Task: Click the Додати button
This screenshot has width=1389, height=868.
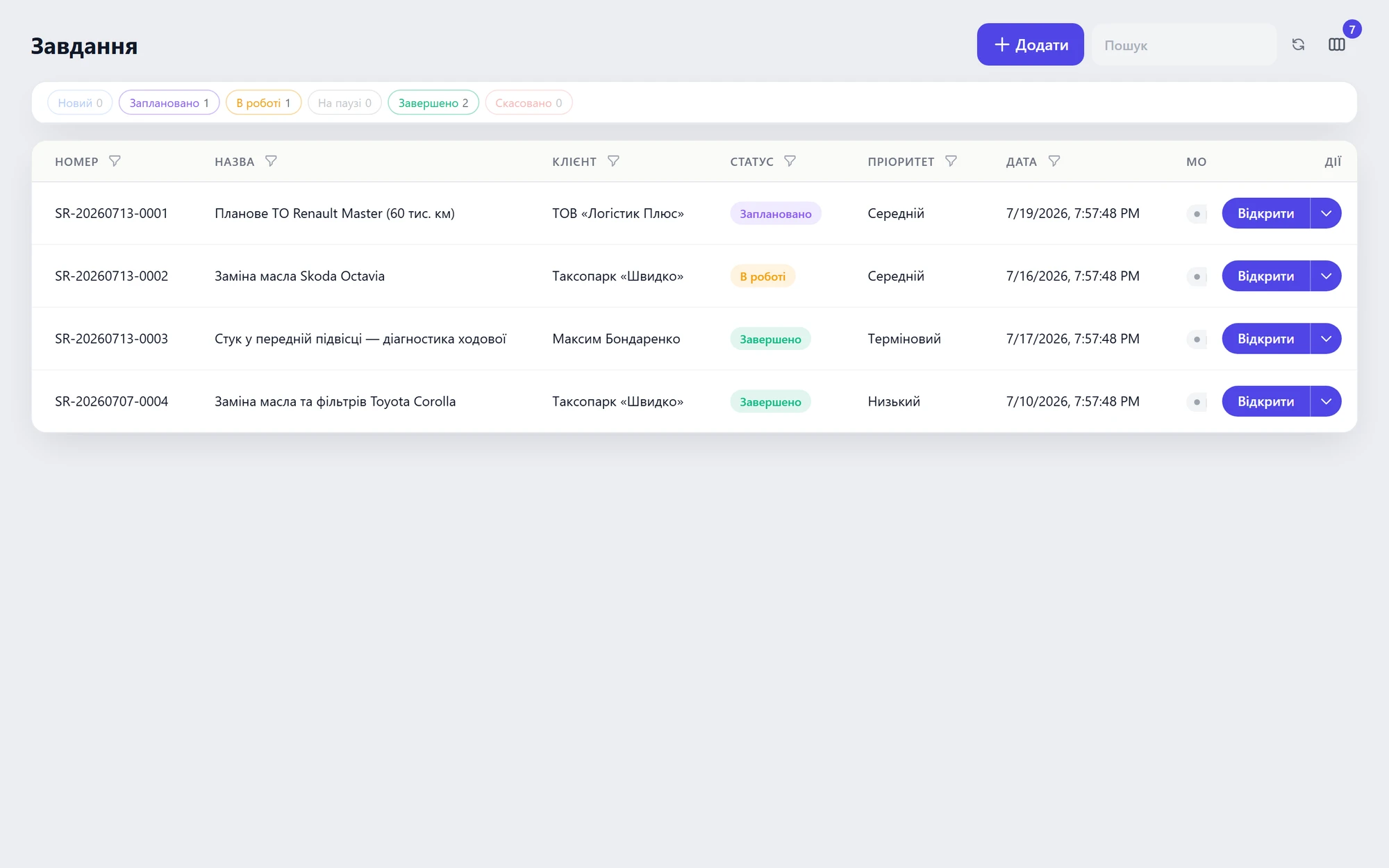Action: tap(1030, 44)
